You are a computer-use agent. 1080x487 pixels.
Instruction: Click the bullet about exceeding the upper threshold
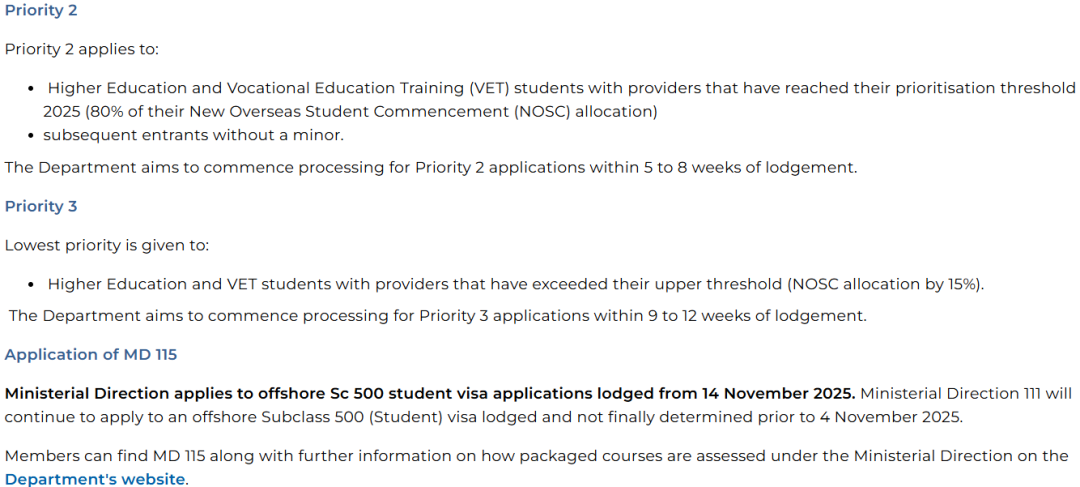point(515,284)
